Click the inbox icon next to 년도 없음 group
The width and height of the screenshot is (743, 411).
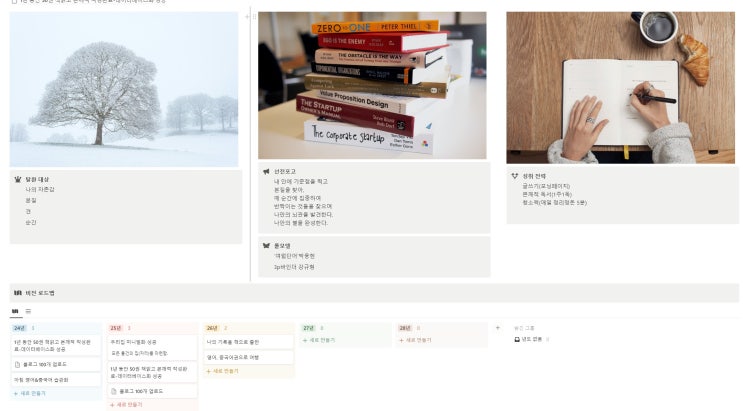pyautogui.click(x=517, y=339)
